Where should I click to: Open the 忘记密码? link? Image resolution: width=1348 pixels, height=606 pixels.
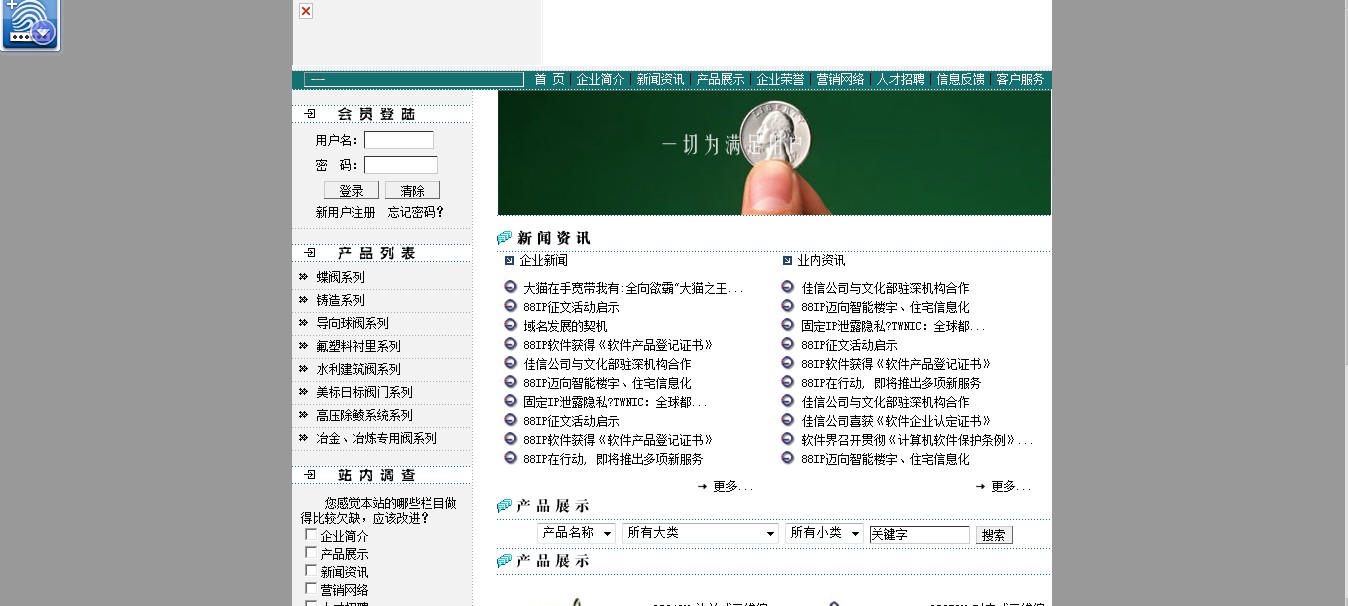(x=416, y=212)
